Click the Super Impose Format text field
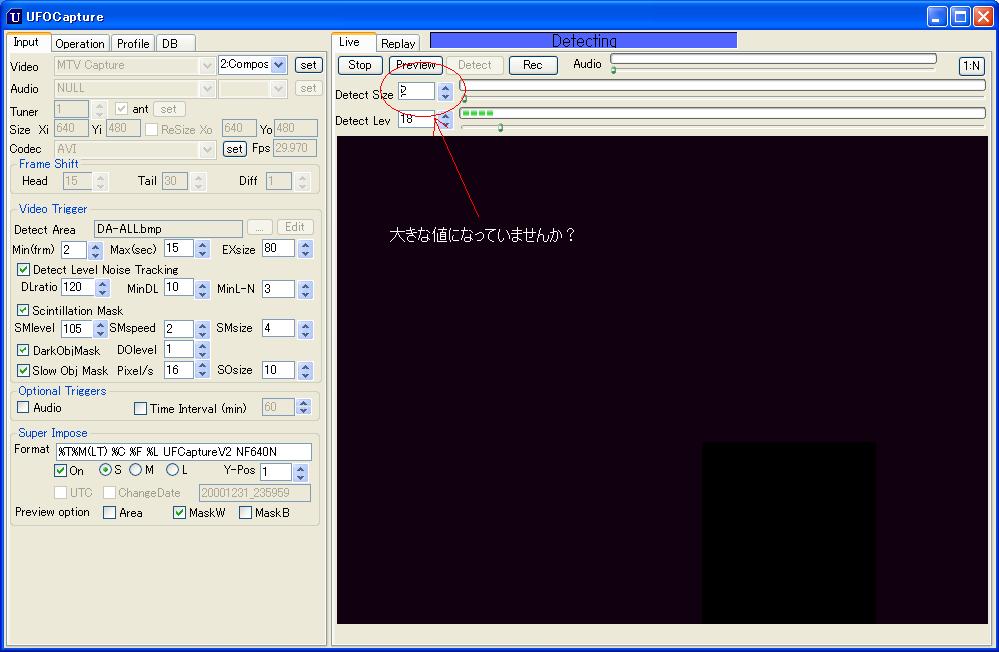The width and height of the screenshot is (999, 652). click(x=183, y=451)
